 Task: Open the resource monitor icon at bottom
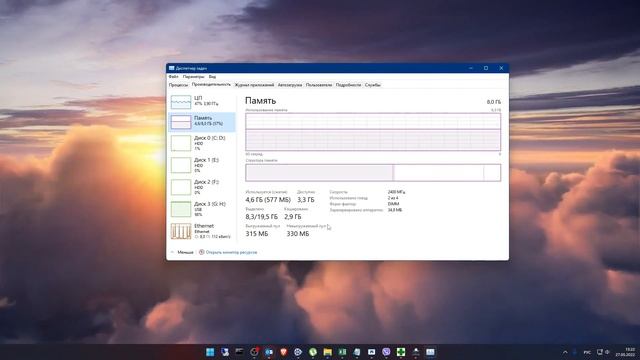pyautogui.click(x=201, y=252)
